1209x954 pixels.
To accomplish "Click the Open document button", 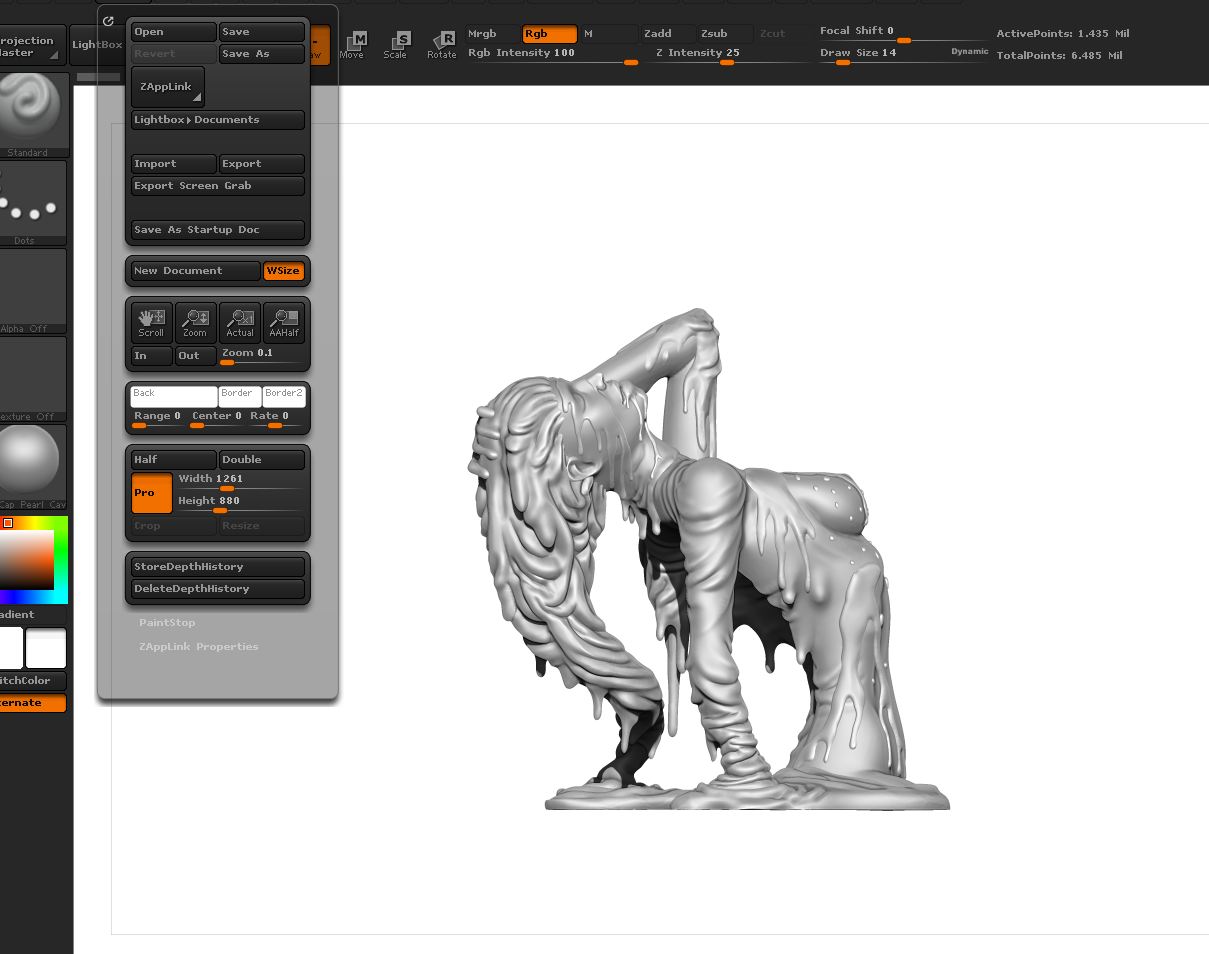I will click(174, 32).
